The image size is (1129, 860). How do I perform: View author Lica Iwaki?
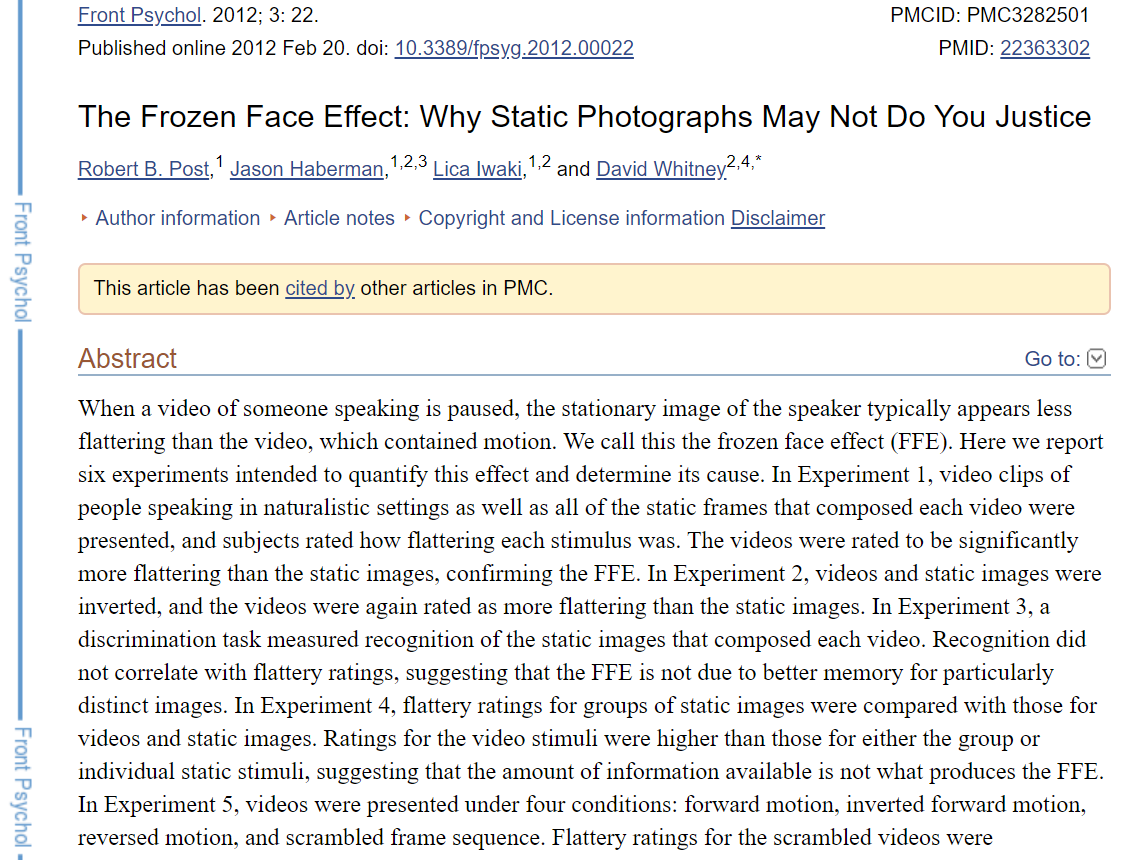(477, 169)
